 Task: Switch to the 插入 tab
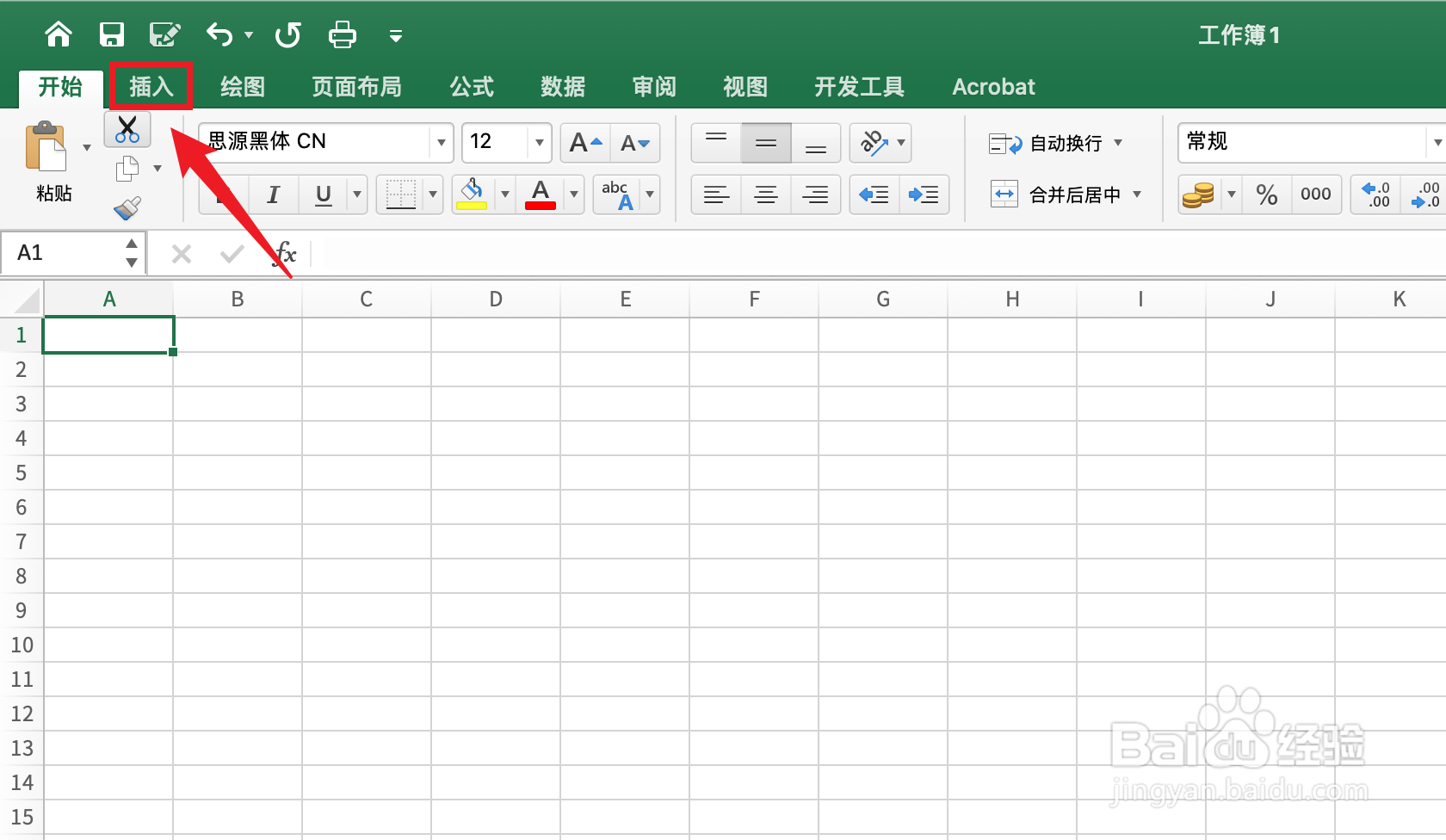151,87
